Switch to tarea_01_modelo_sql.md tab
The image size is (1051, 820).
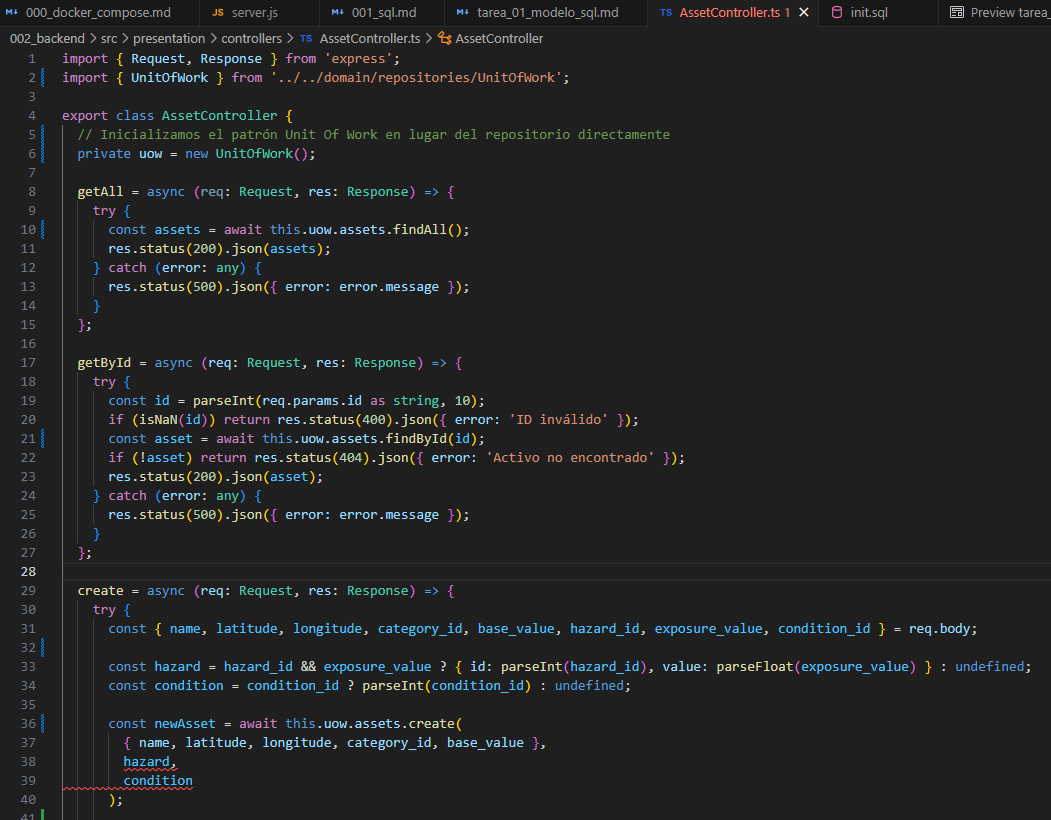546,13
